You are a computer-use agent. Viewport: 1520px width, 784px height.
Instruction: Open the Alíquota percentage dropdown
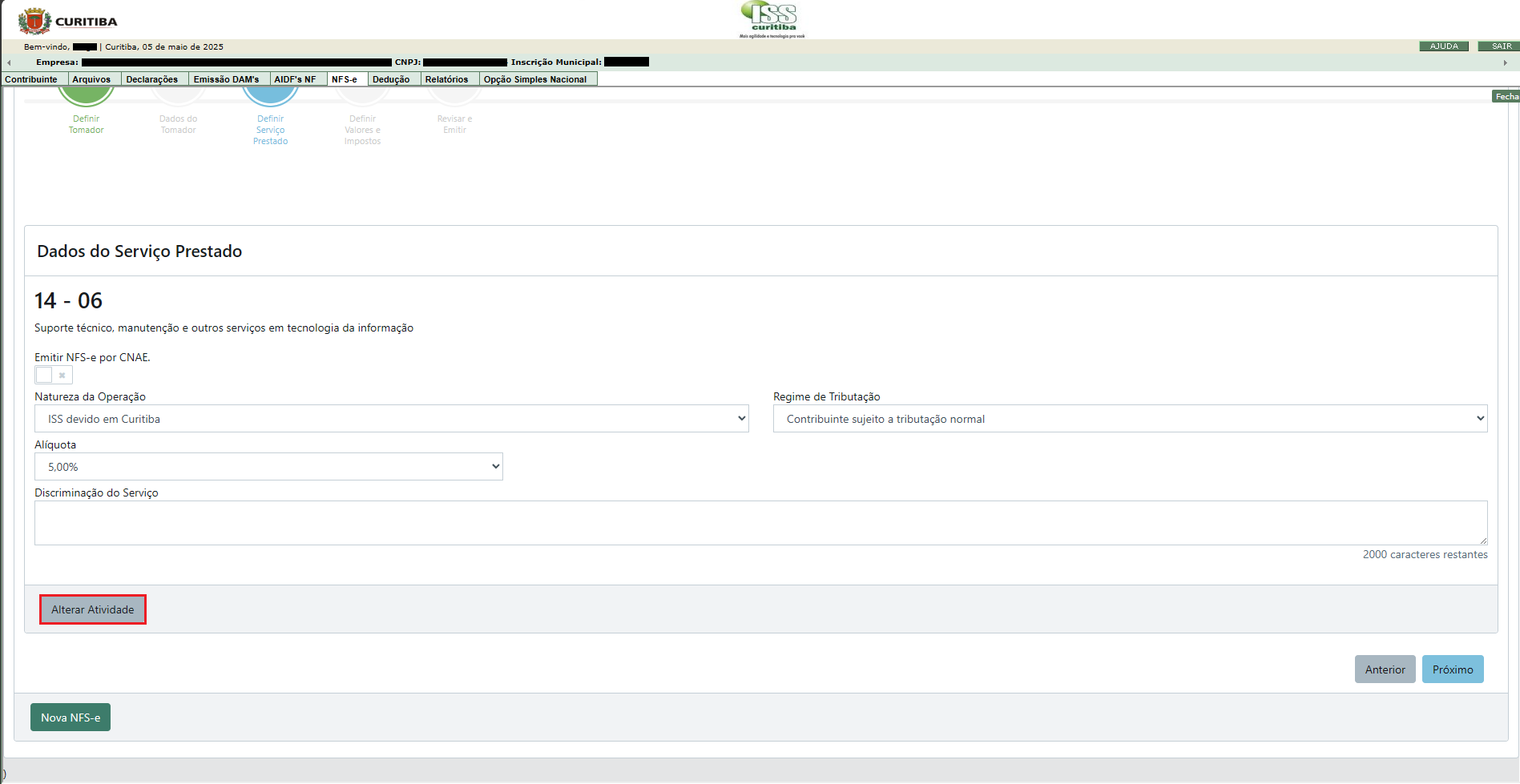click(268, 467)
